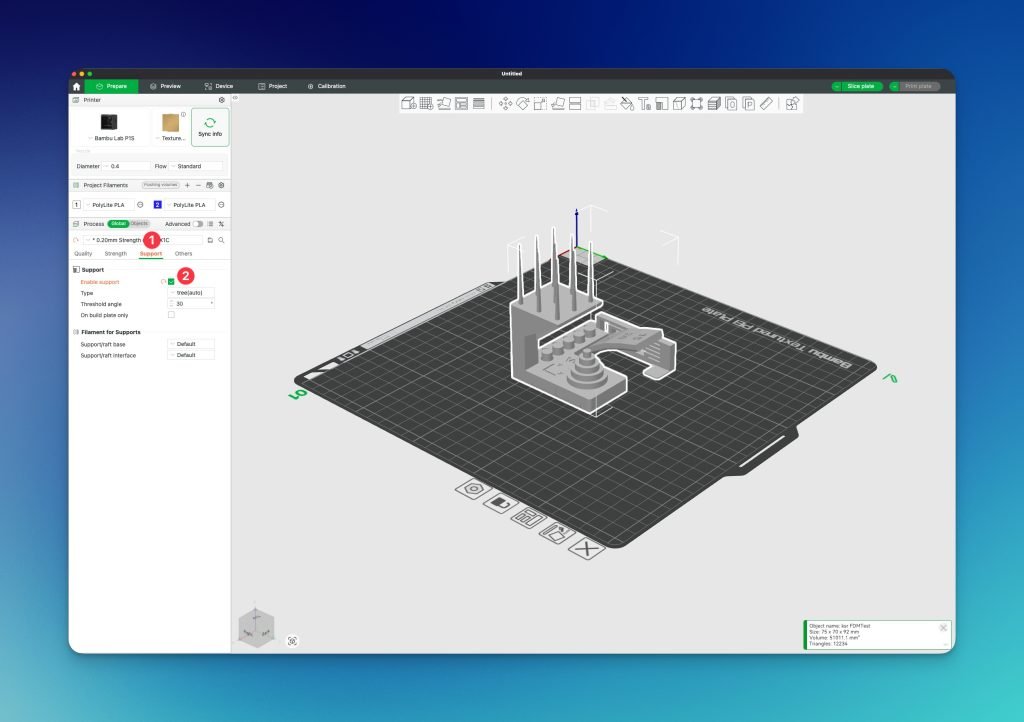Check the On build plate only box
Image resolution: width=1024 pixels, height=722 pixels.
point(171,314)
